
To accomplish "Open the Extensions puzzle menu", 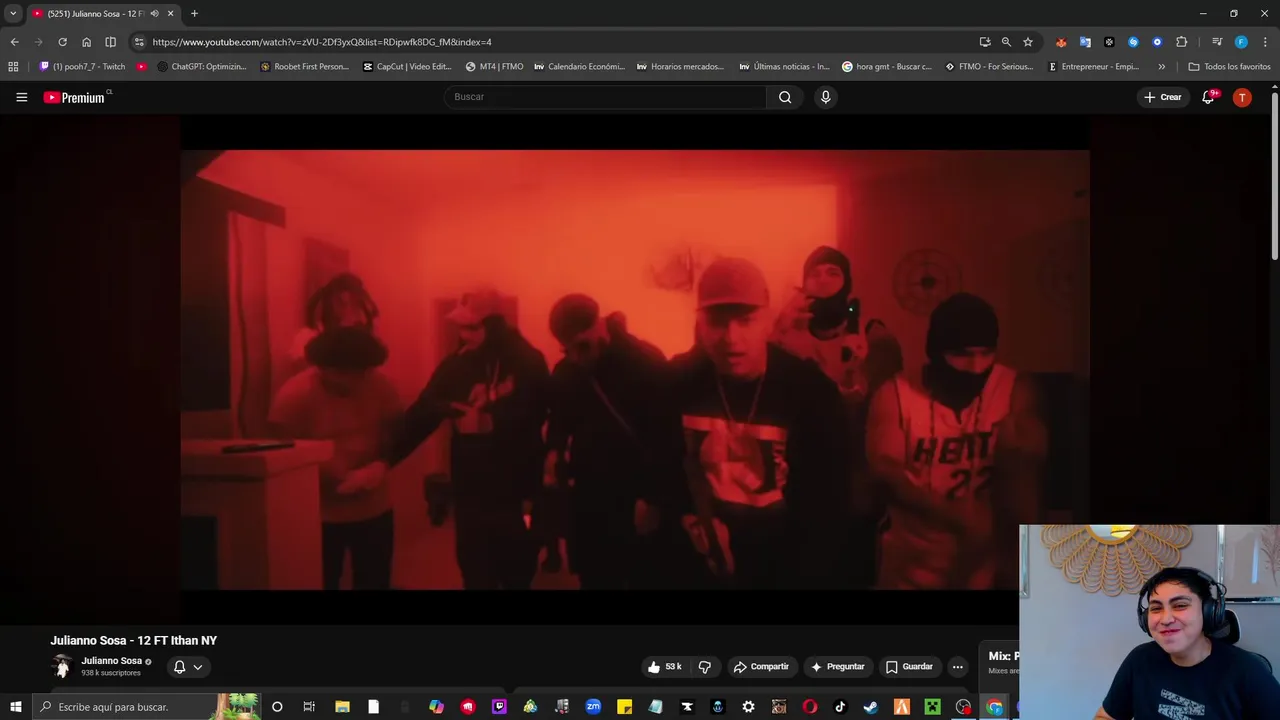I will pyautogui.click(x=1181, y=42).
